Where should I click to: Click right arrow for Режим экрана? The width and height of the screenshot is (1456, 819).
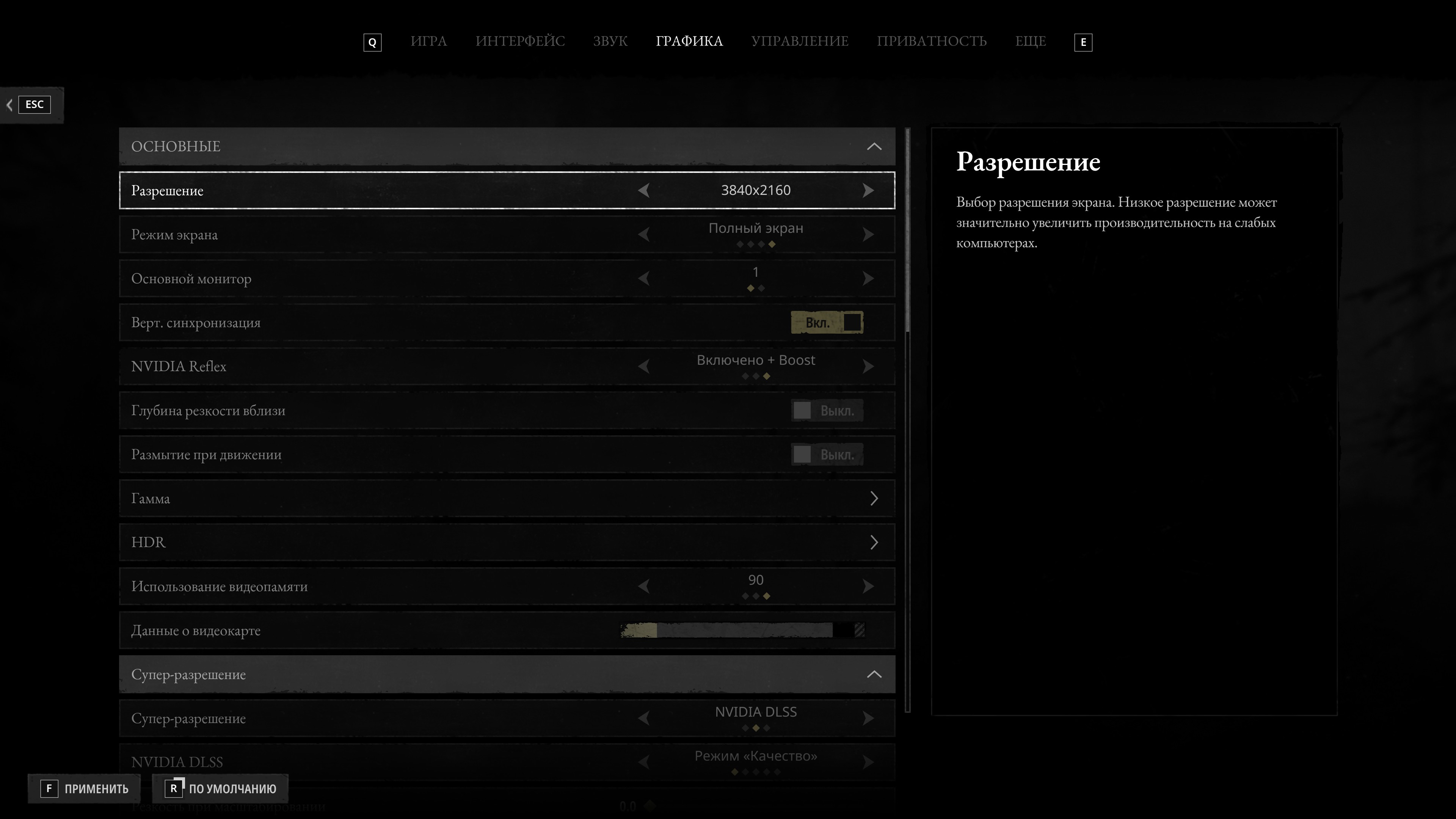coord(868,235)
